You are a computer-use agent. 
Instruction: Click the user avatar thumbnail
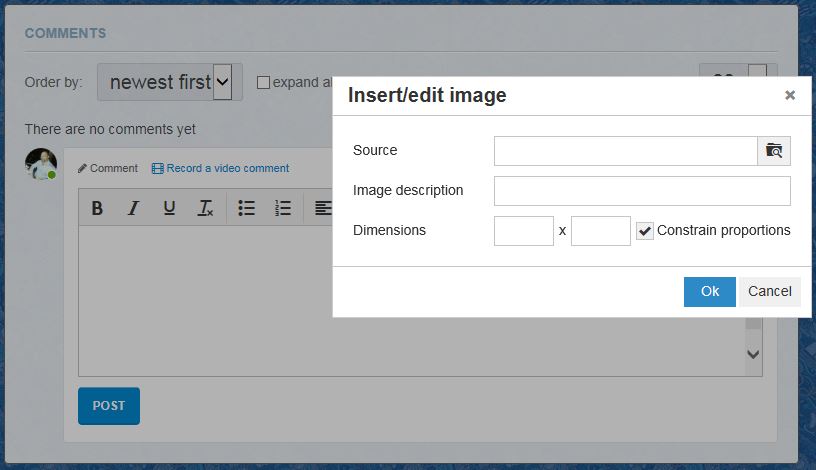coord(41,164)
